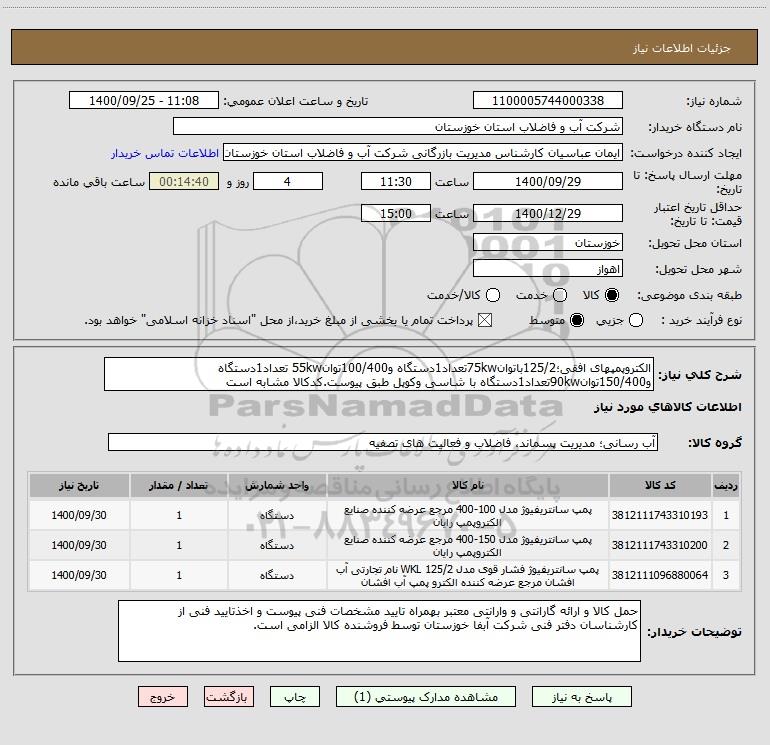Click the request creator field ایمان عباسیان
Screen dimensions: 770x745
(423, 153)
